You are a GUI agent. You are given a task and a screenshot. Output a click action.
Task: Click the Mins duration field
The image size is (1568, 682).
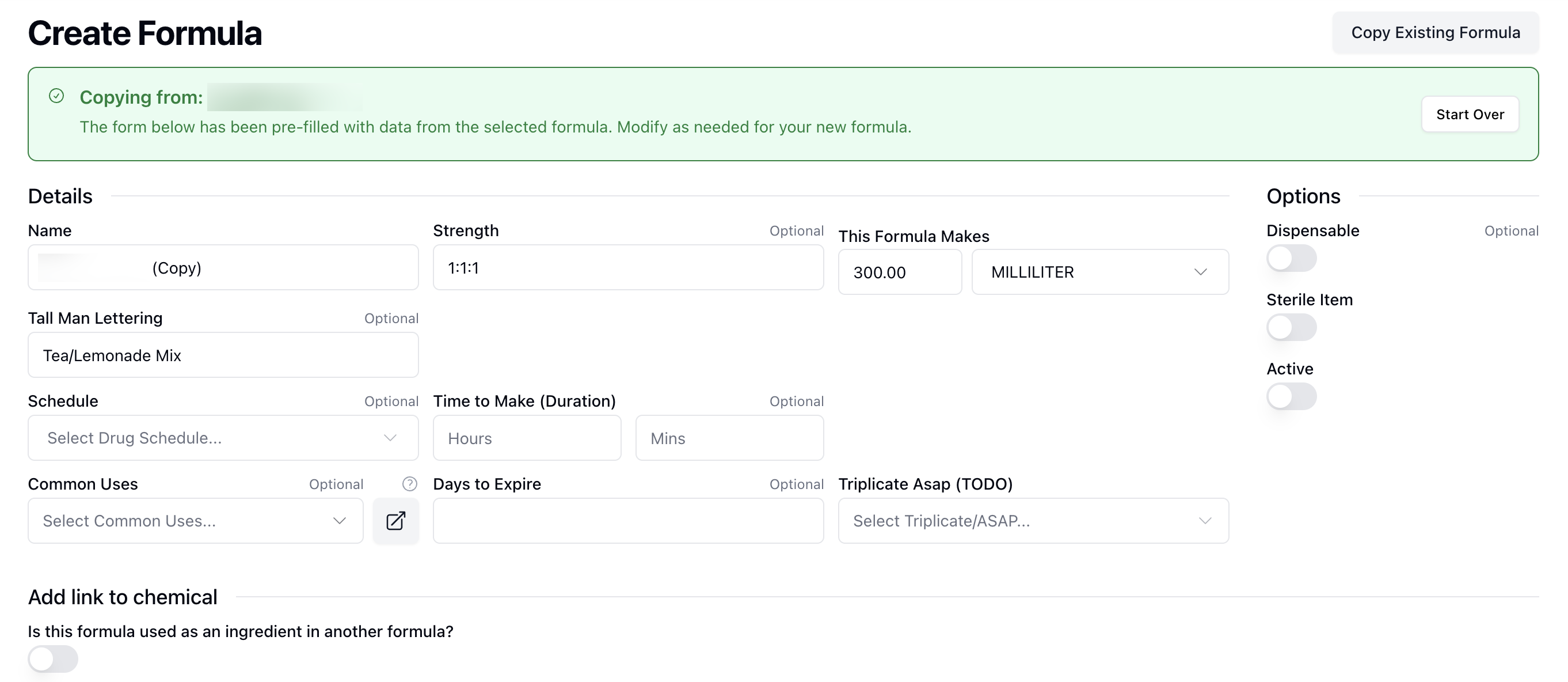[x=729, y=438]
